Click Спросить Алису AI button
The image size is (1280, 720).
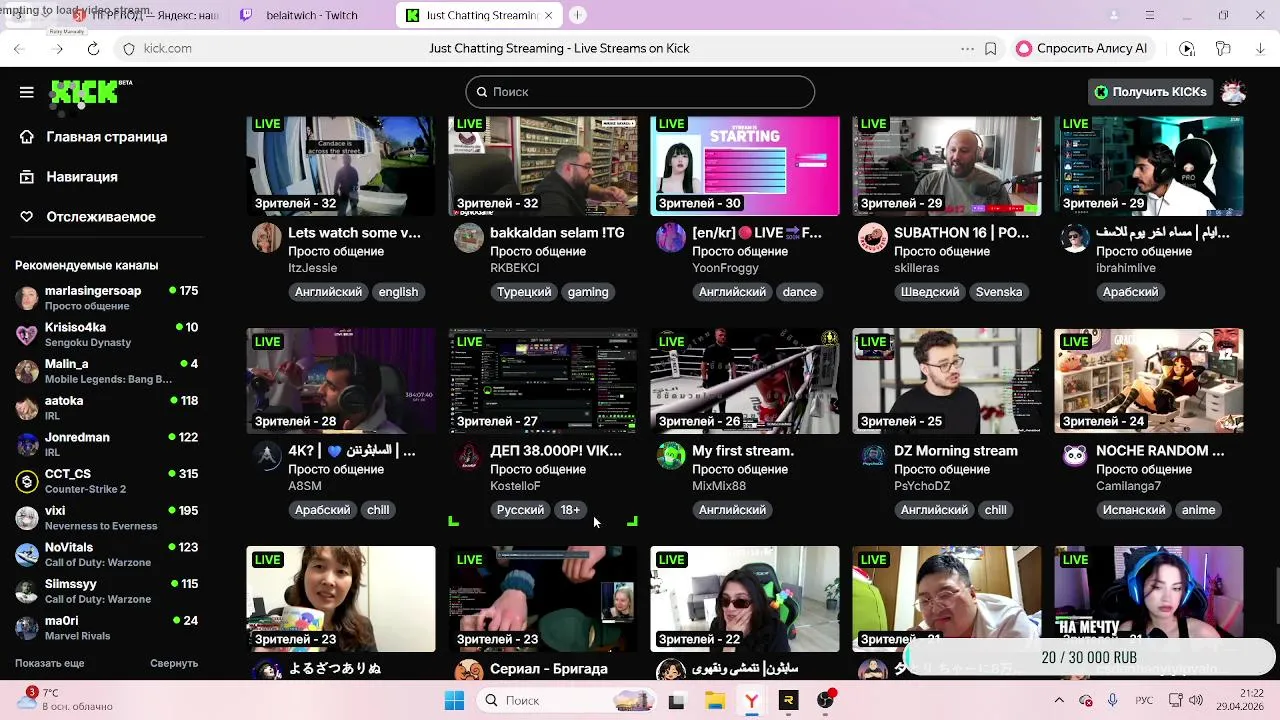coord(1081,48)
